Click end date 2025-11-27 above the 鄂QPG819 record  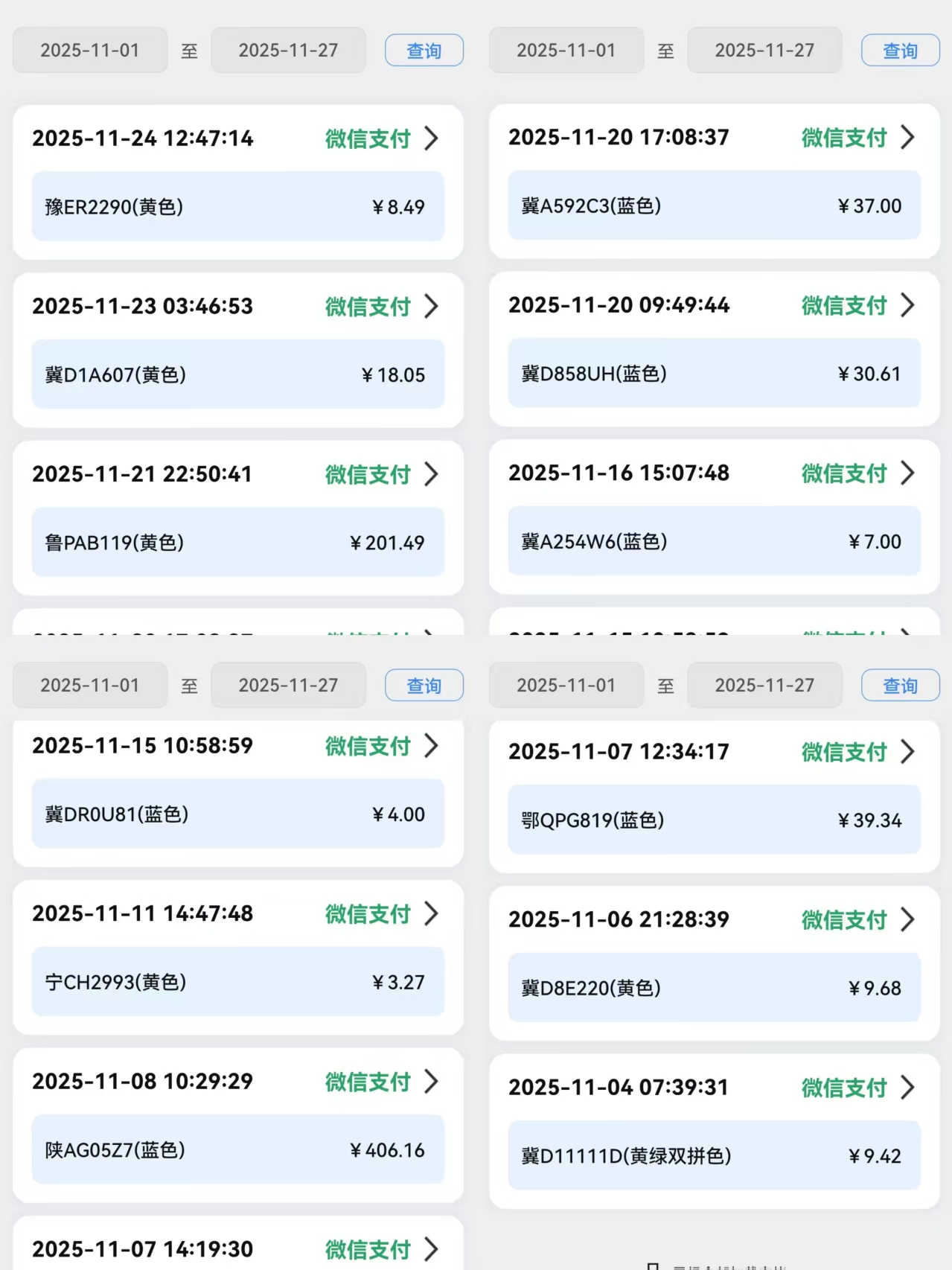pyautogui.click(x=764, y=686)
